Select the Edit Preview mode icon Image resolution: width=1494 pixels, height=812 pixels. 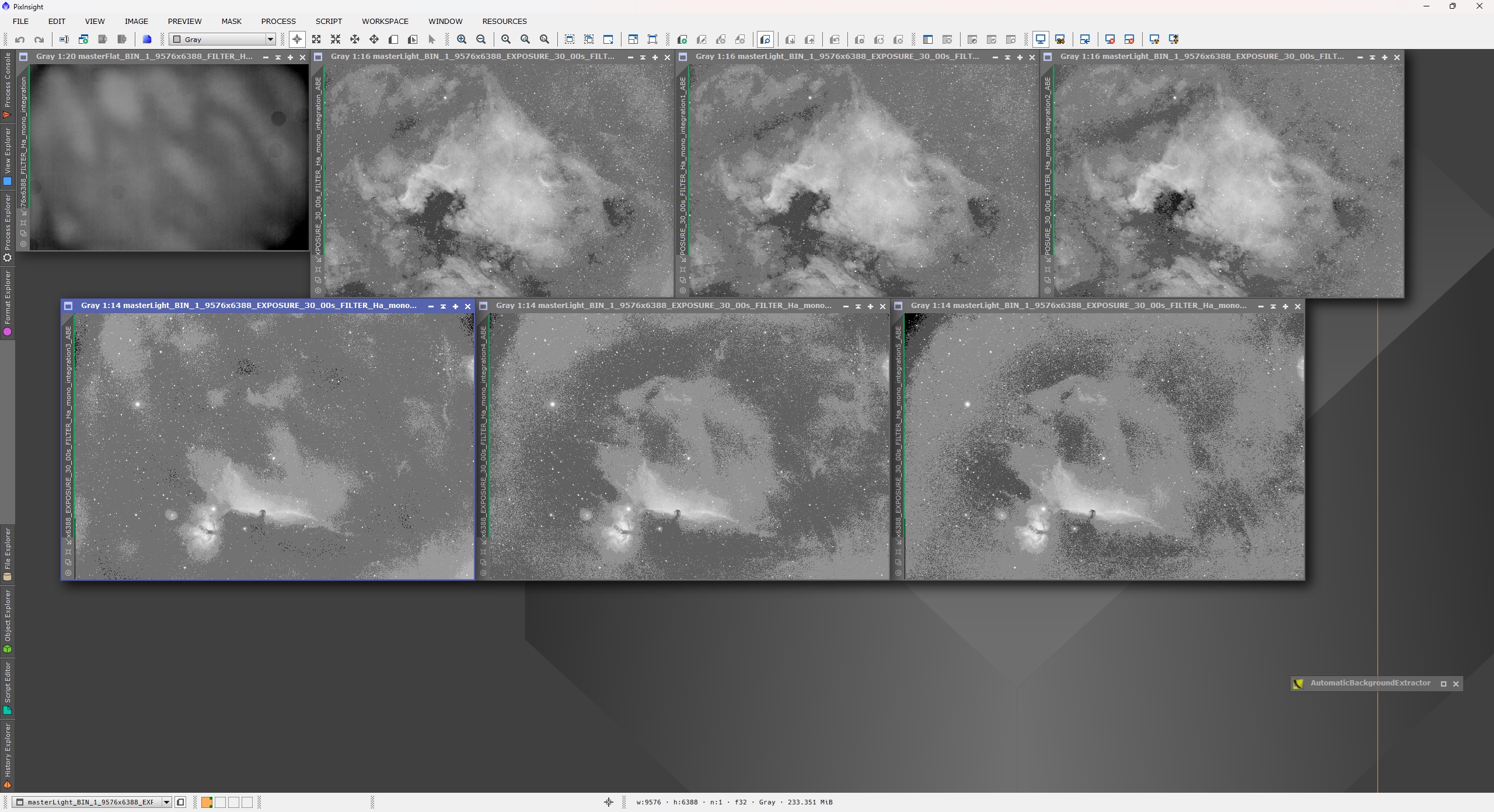coord(413,40)
